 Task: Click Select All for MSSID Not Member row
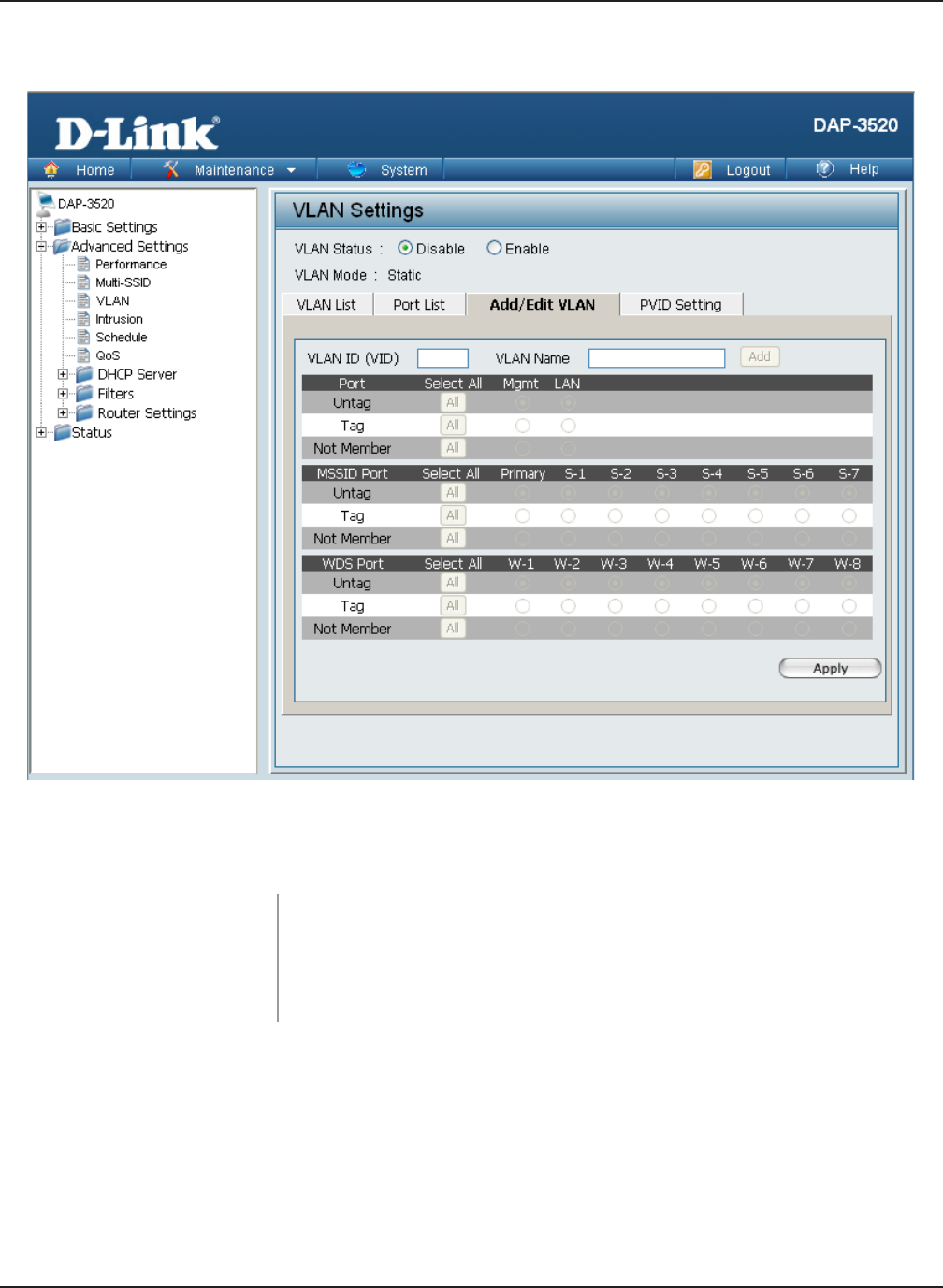(453, 538)
